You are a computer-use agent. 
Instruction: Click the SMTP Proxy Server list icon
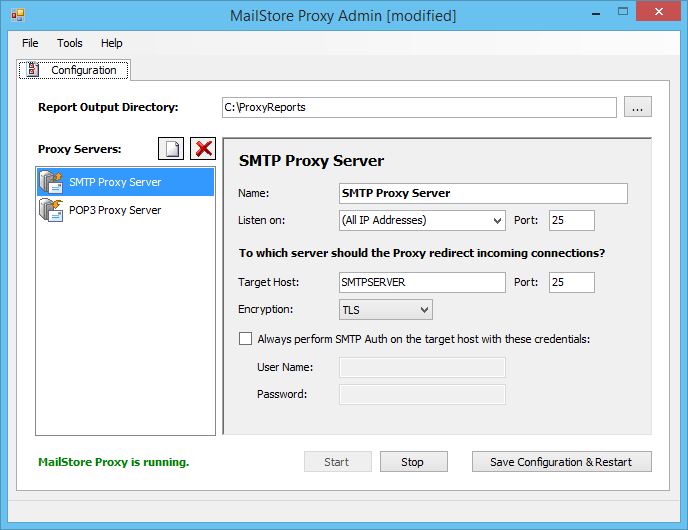click(x=51, y=182)
